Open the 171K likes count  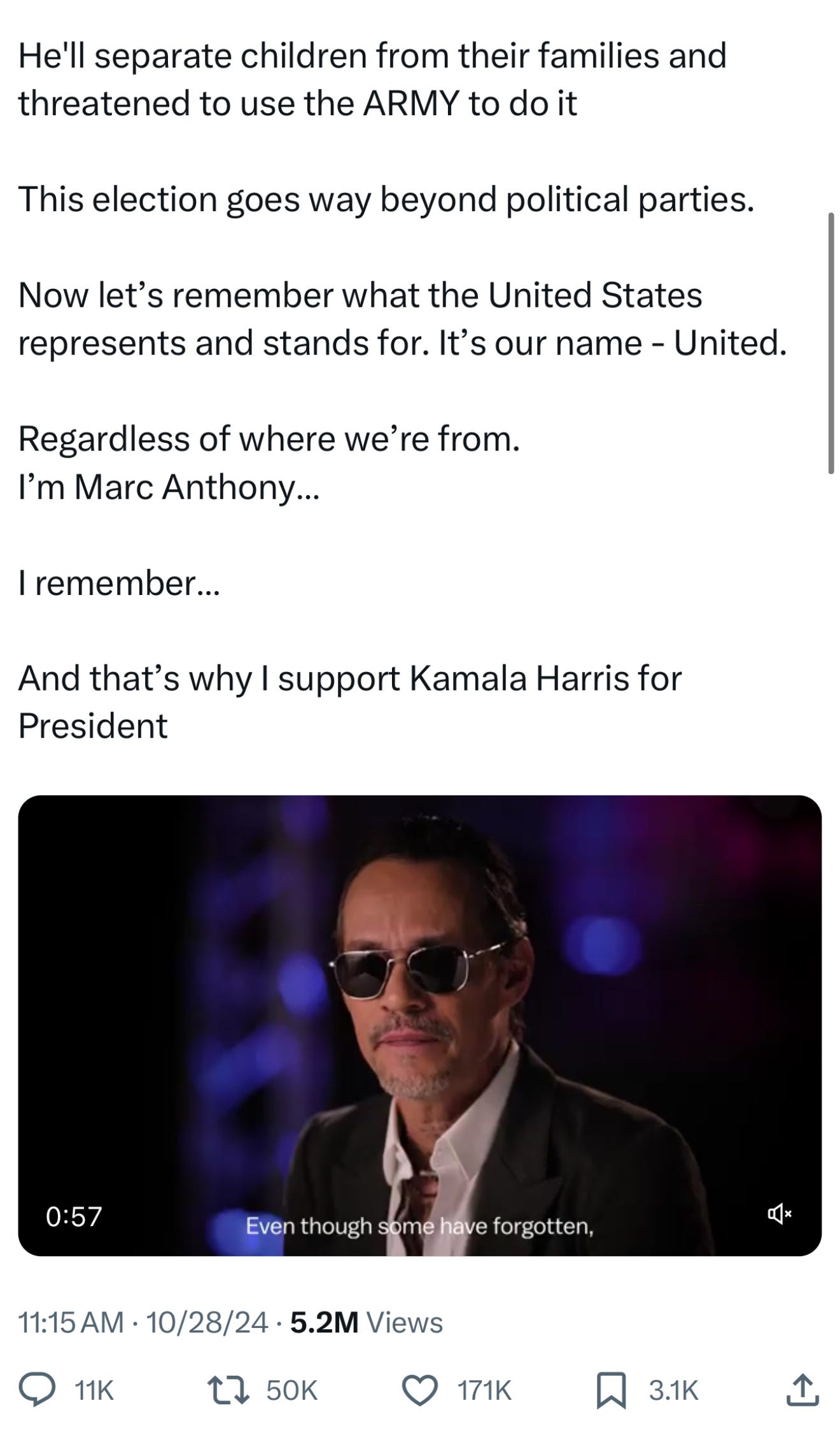(485, 1390)
